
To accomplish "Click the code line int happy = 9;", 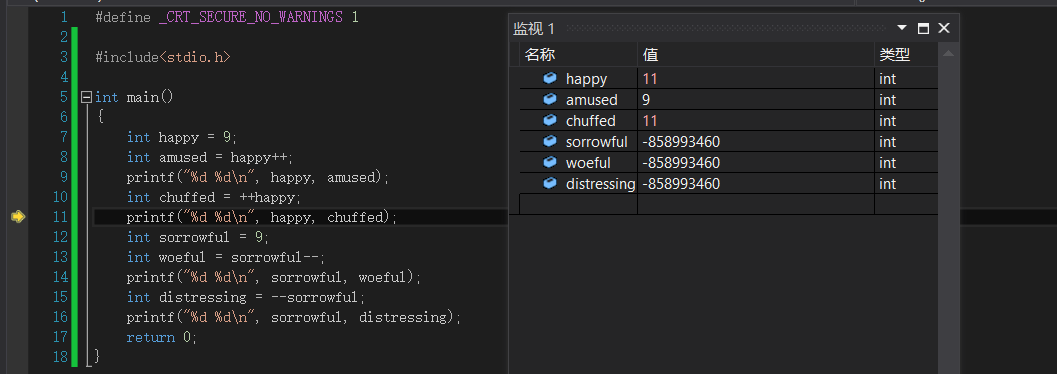I will tap(182, 137).
